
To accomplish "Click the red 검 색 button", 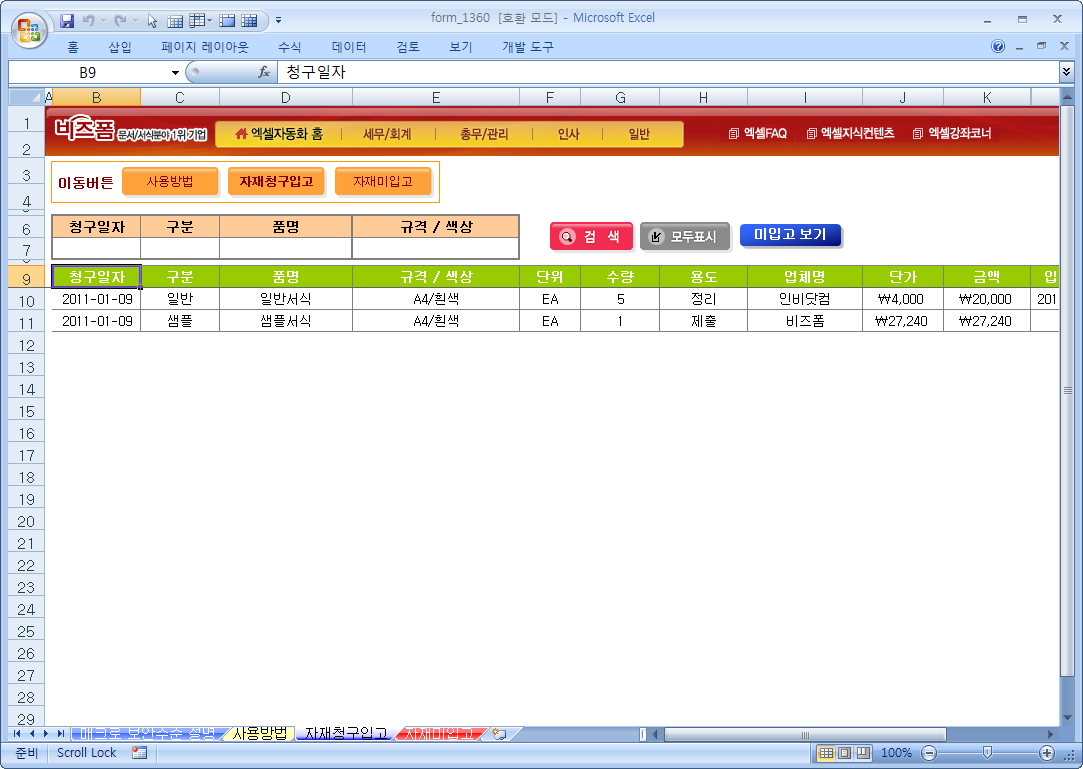I will [591, 236].
